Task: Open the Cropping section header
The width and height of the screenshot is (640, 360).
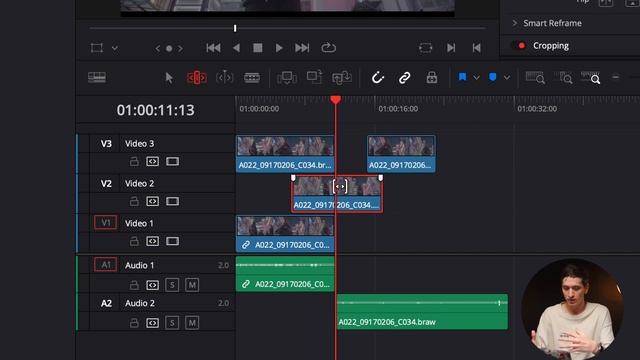Action: (551, 46)
